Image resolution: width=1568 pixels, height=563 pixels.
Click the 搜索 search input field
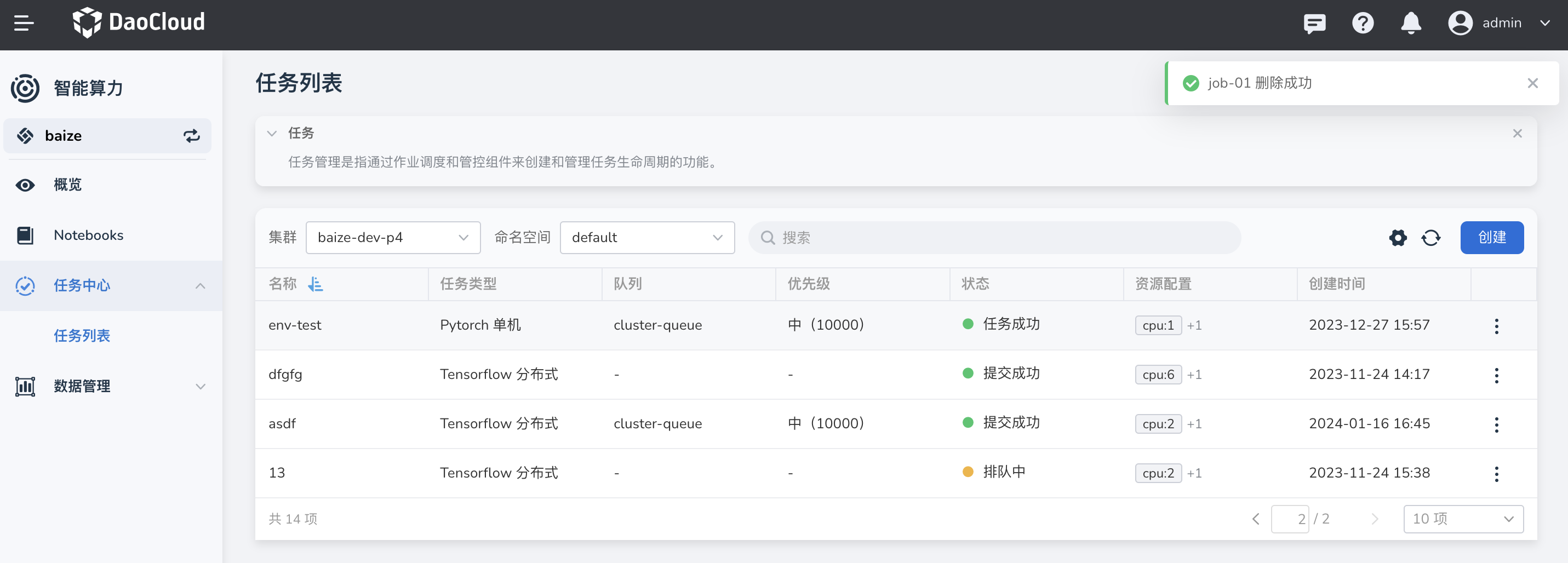[x=992, y=237]
